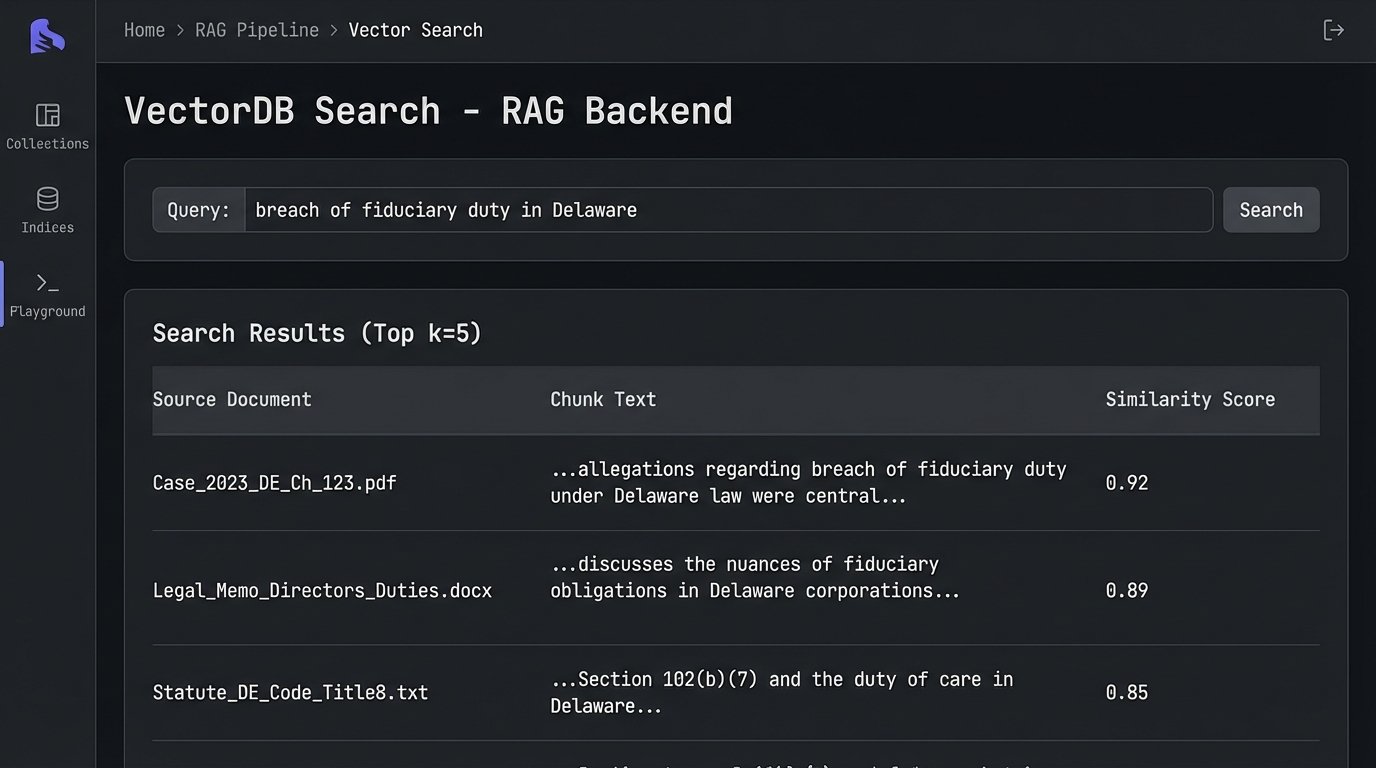Screen dimensions: 1376x768
Task: Click inside the query input field
Action: (x=700, y=209)
